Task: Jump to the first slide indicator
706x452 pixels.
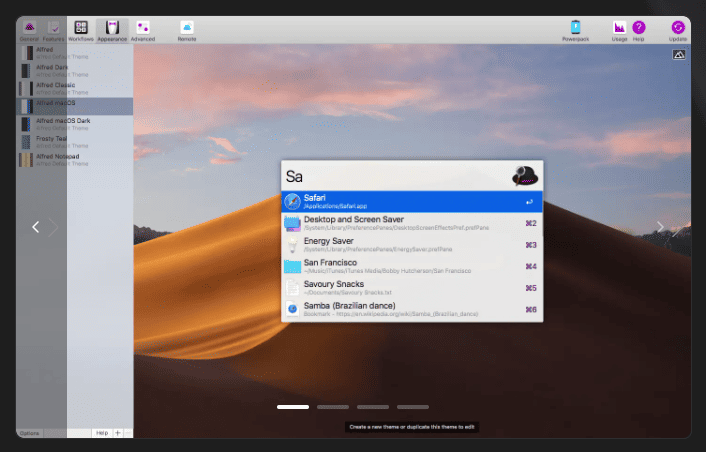Action: click(293, 407)
